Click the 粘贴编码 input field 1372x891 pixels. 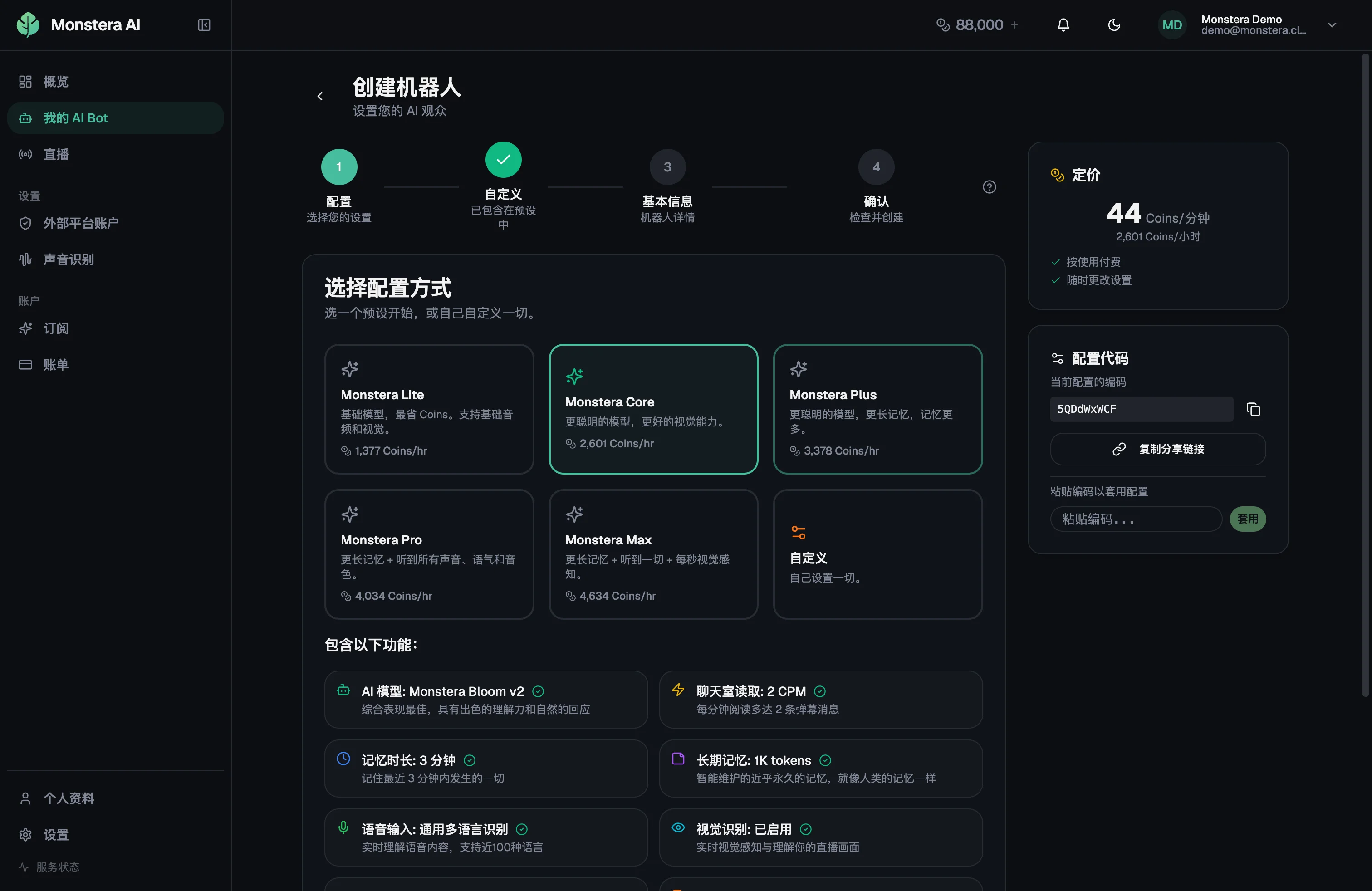tap(1136, 519)
